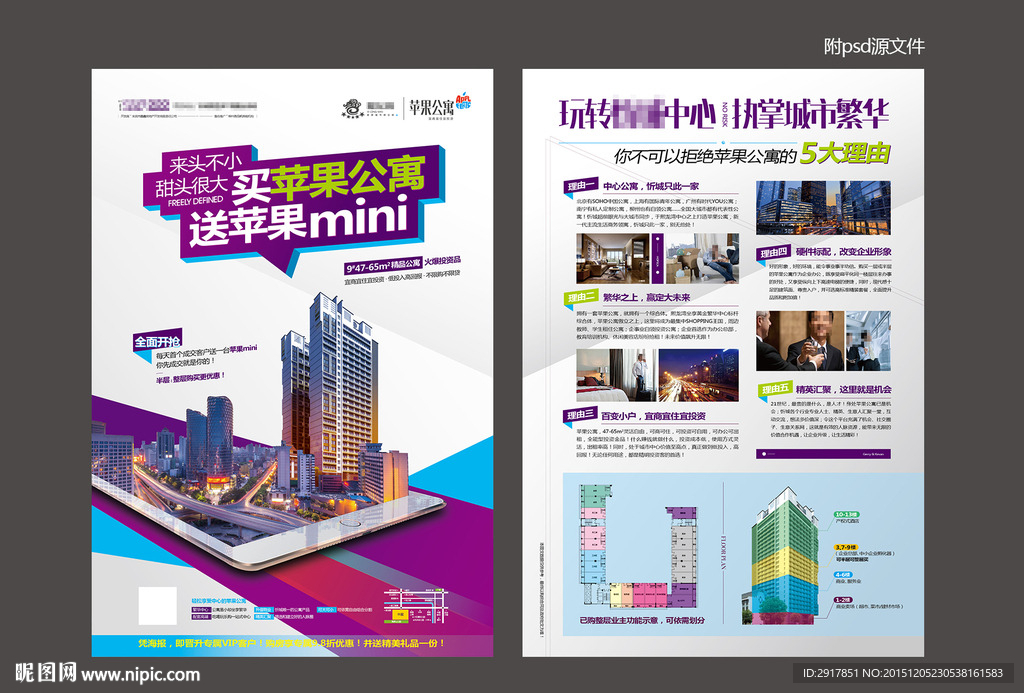Click the 10-13楼 floor label
The width and height of the screenshot is (1024, 693).
click(846, 515)
